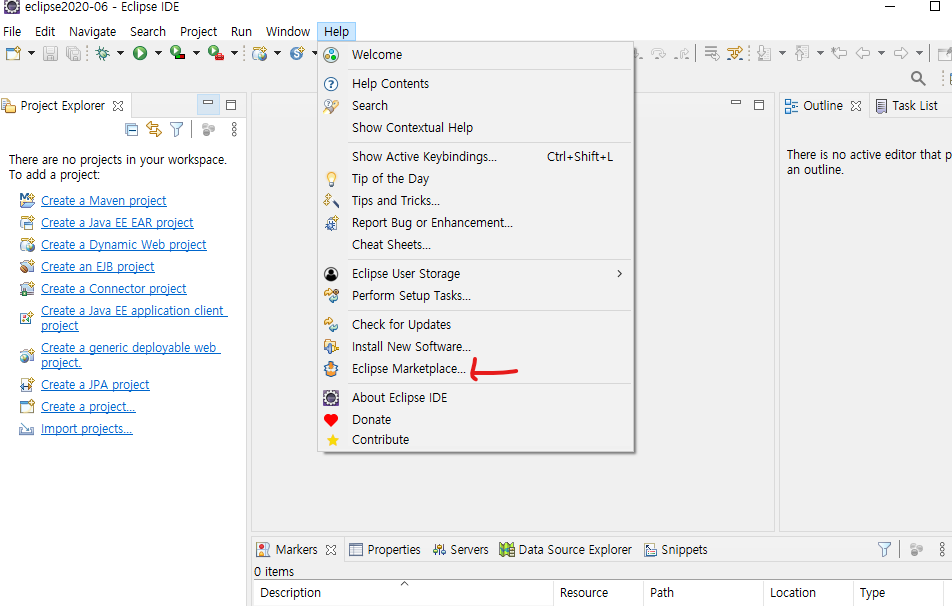This screenshot has width=952, height=606.
Task: Click Create an EJB project link
Action: [98, 267]
